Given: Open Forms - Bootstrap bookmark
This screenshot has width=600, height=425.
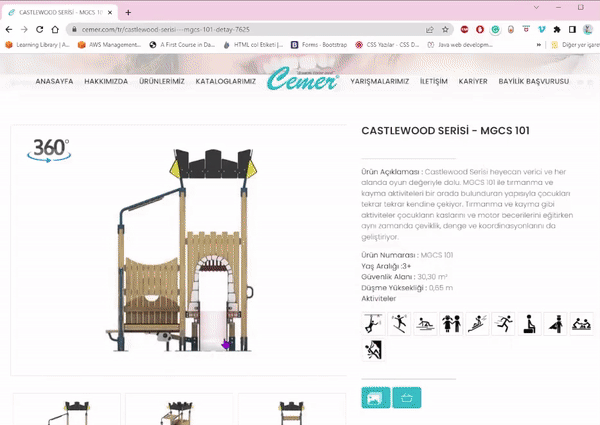Looking at the screenshot, I should [319, 45].
